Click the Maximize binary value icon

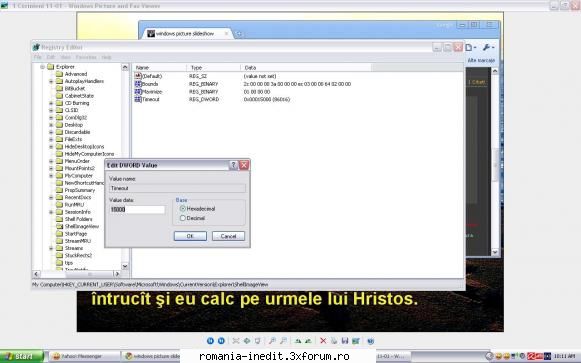point(138,91)
